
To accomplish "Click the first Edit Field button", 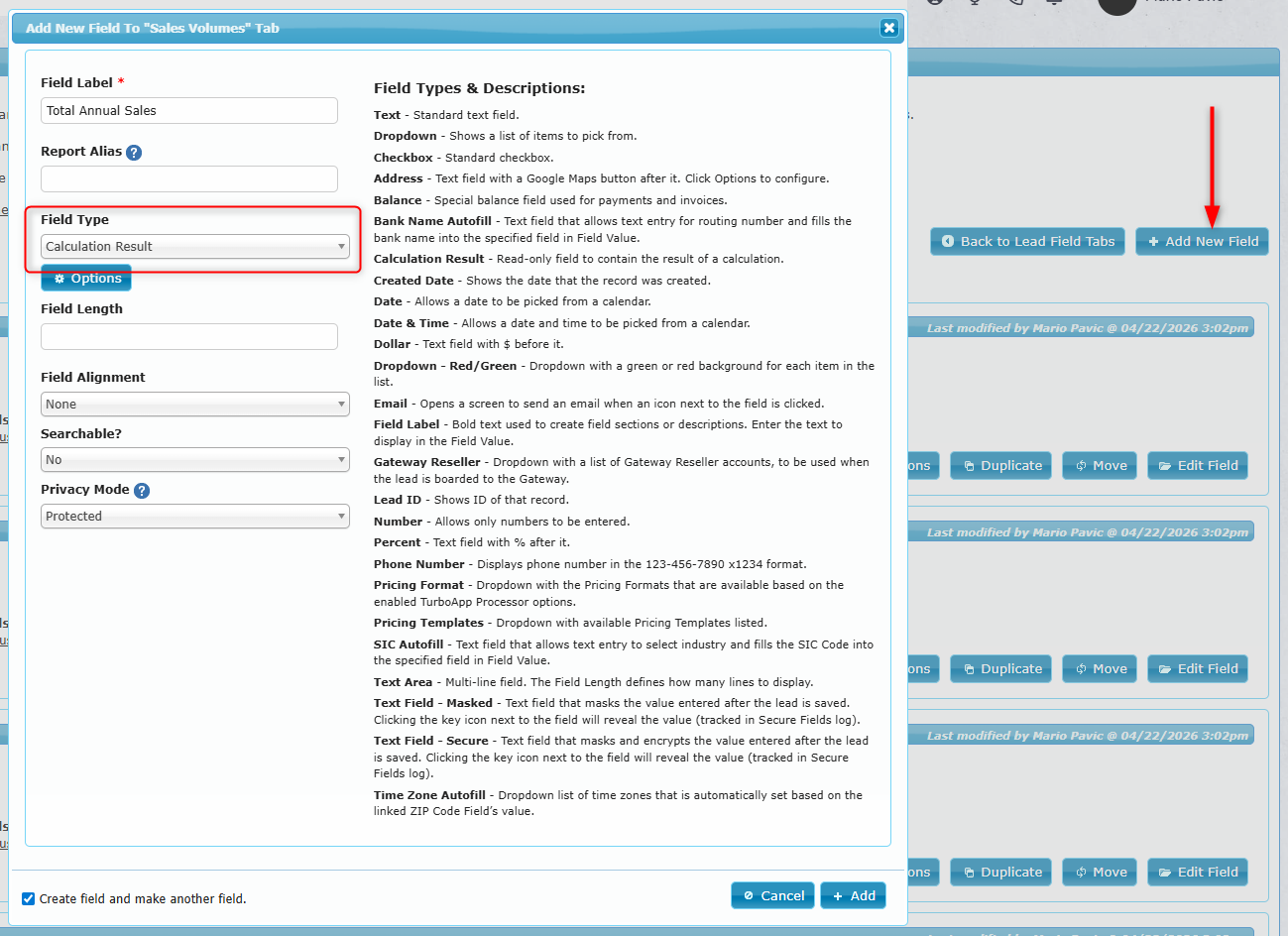I will [1197, 466].
